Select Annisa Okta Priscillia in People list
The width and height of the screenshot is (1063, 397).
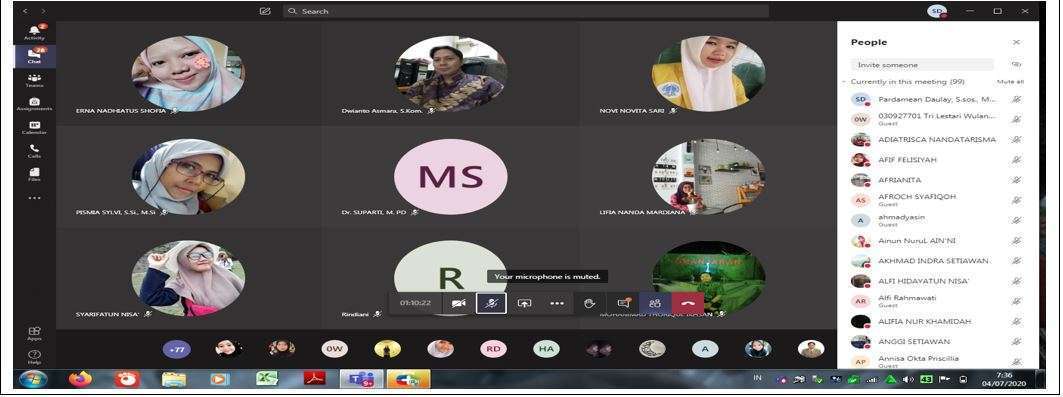[938, 361]
